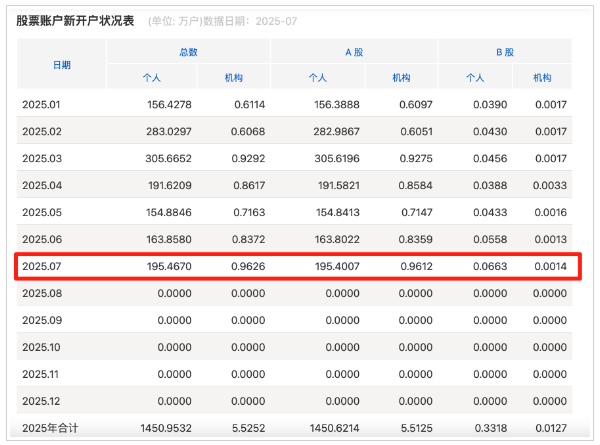Image resolution: width=600 pixels, height=445 pixels.
Task: Click the 机构 subheader under B股
Action: (x=542, y=77)
